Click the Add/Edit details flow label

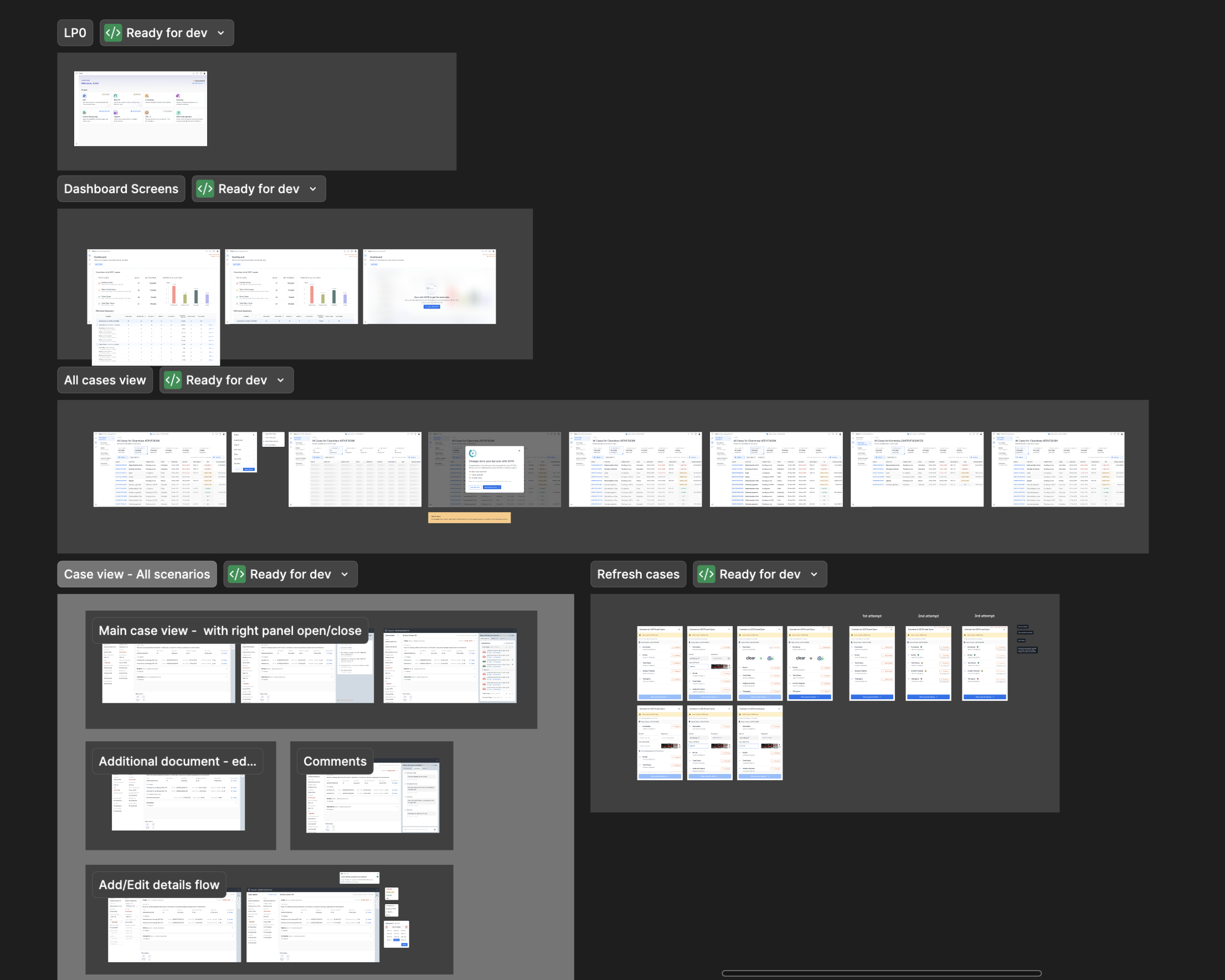click(159, 885)
